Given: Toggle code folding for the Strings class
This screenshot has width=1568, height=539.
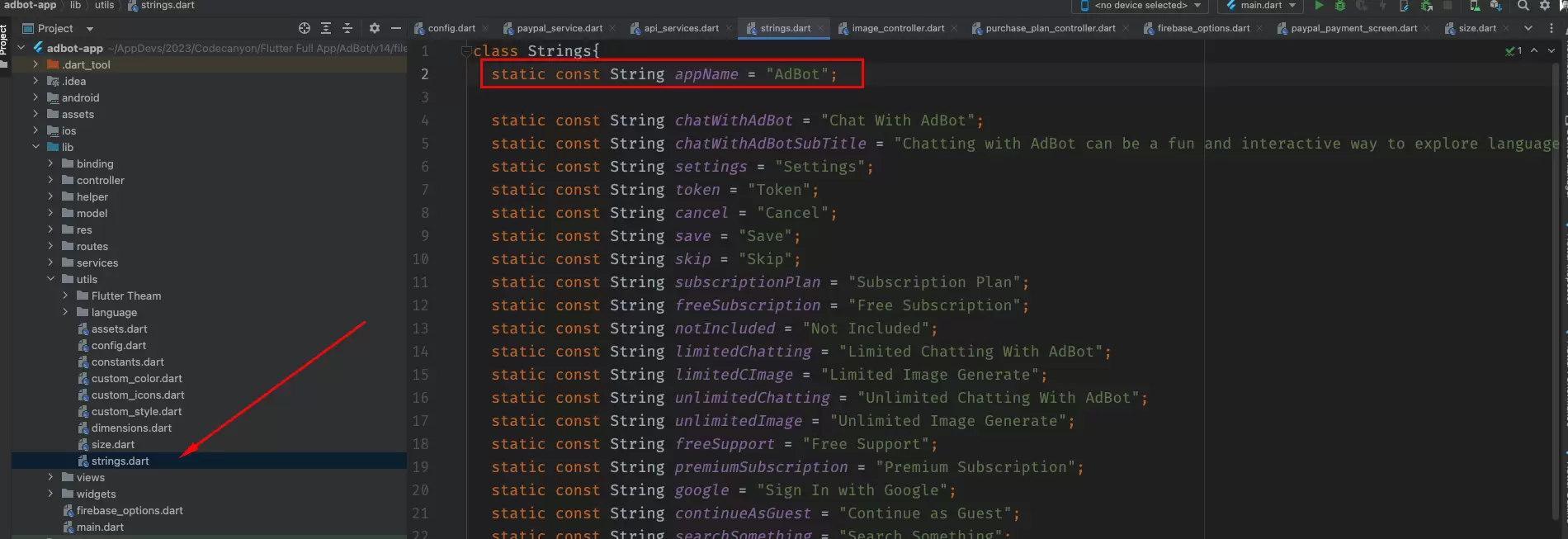Looking at the screenshot, I should point(466,51).
